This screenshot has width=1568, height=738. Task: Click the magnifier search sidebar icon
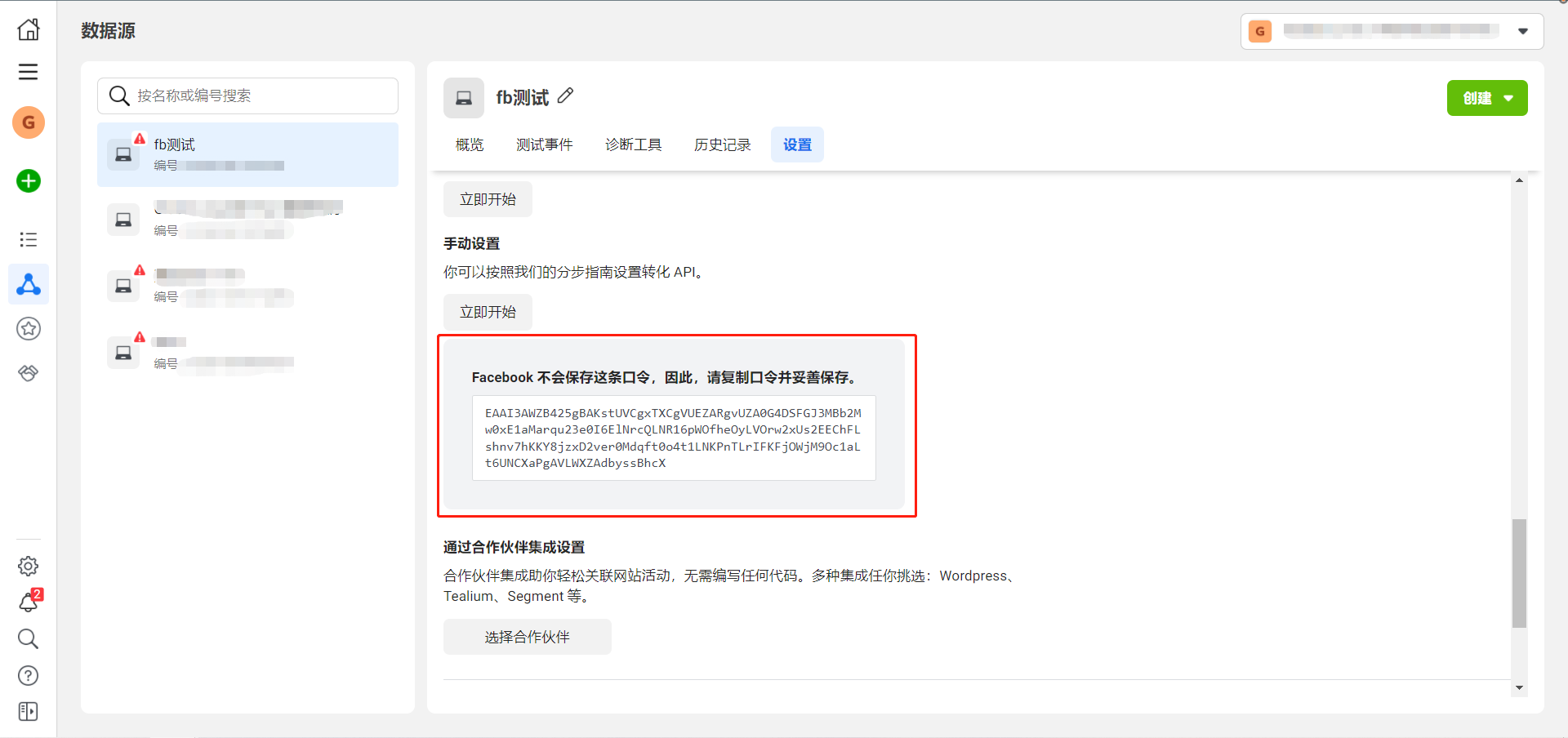click(29, 638)
